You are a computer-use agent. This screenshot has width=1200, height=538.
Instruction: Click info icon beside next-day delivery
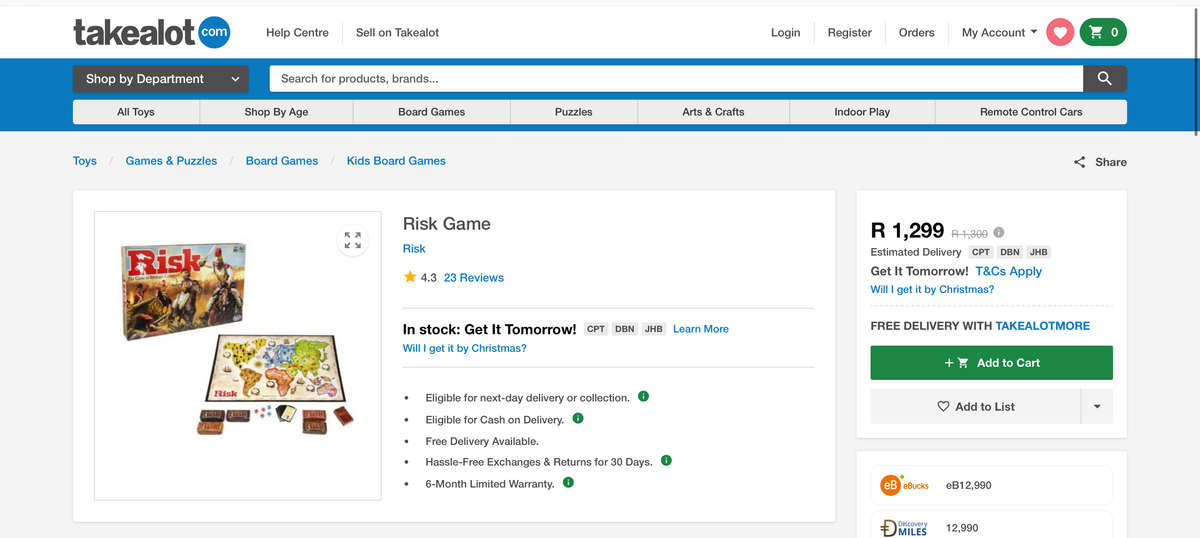point(644,397)
